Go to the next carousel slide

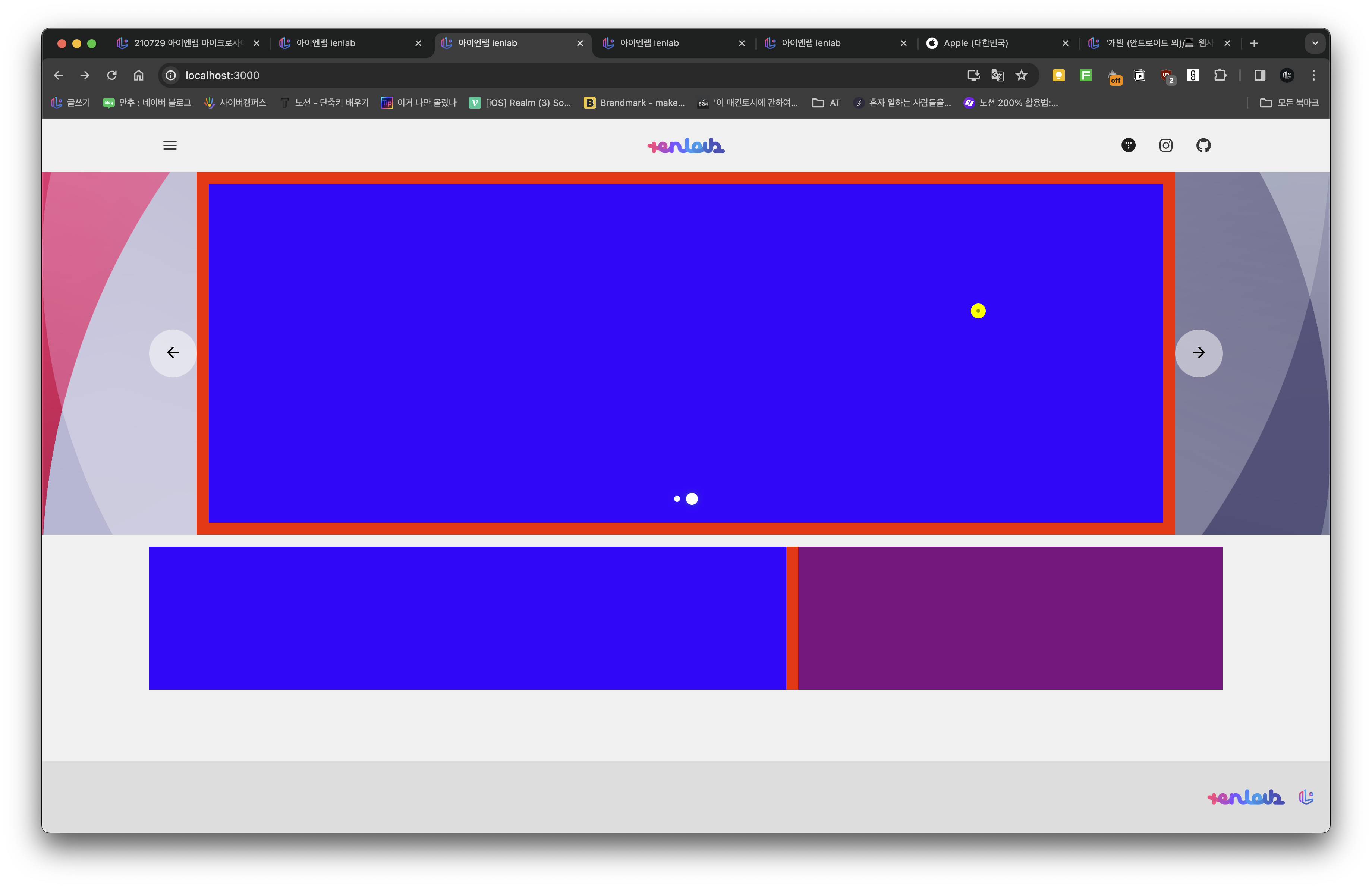[1199, 353]
